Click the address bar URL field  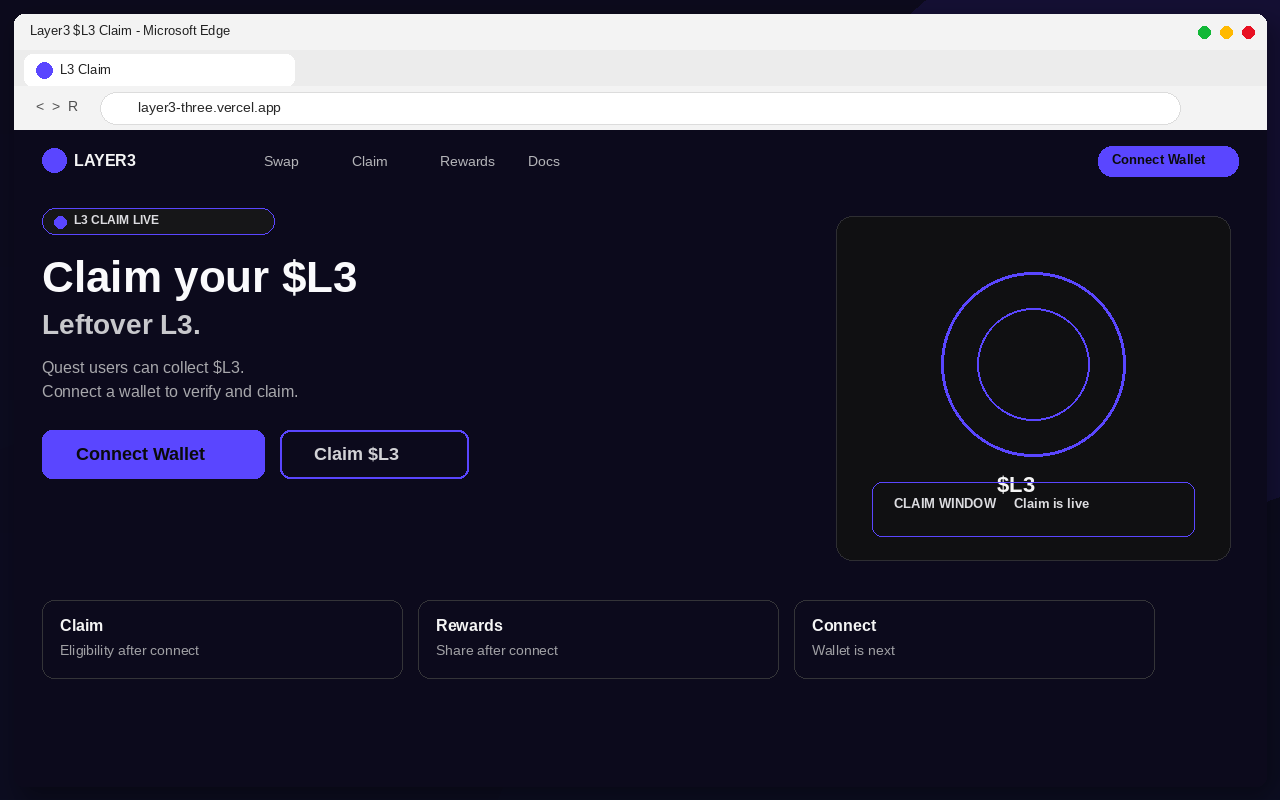click(x=640, y=108)
